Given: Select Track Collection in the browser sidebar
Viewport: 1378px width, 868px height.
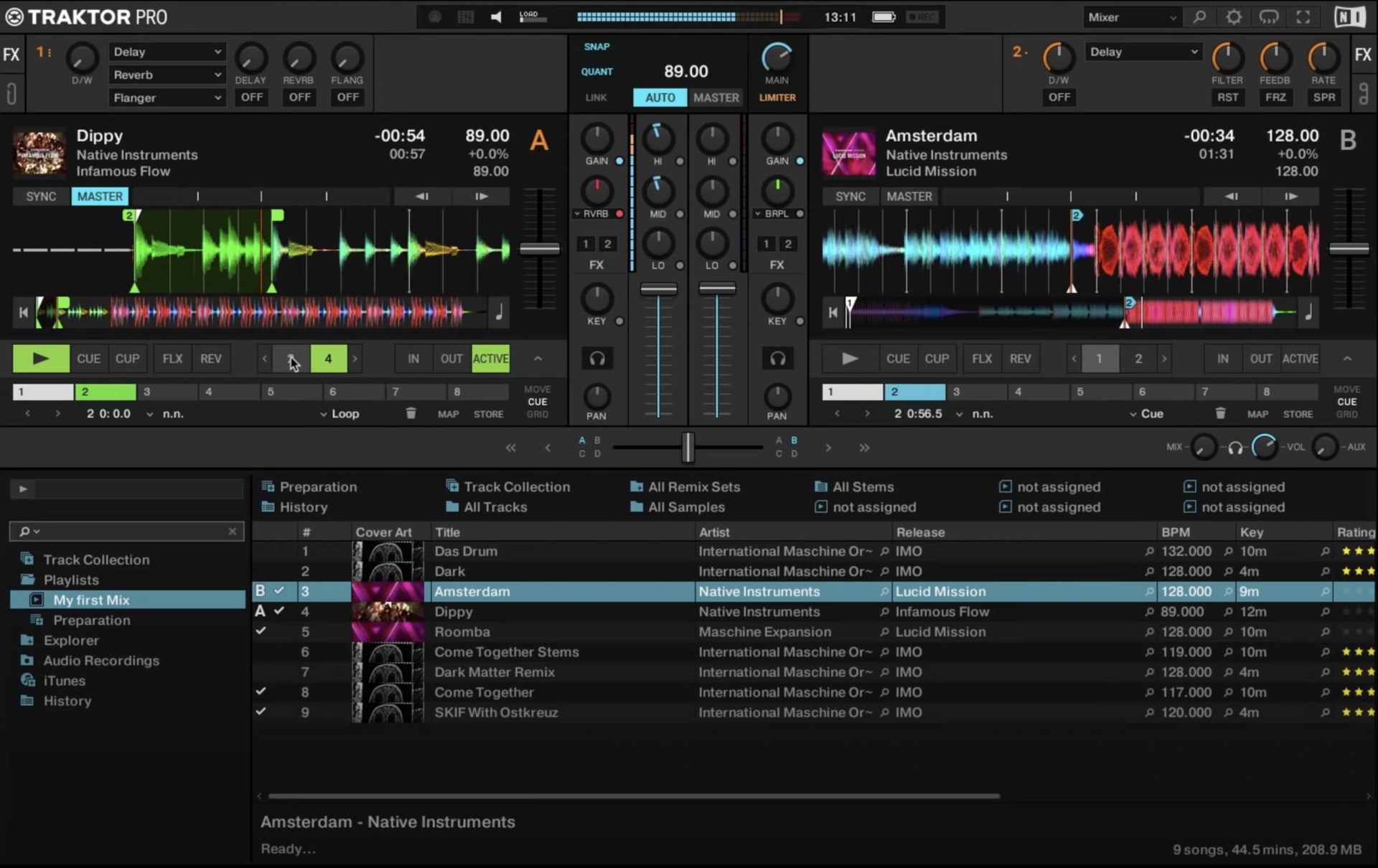Looking at the screenshot, I should click(96, 559).
